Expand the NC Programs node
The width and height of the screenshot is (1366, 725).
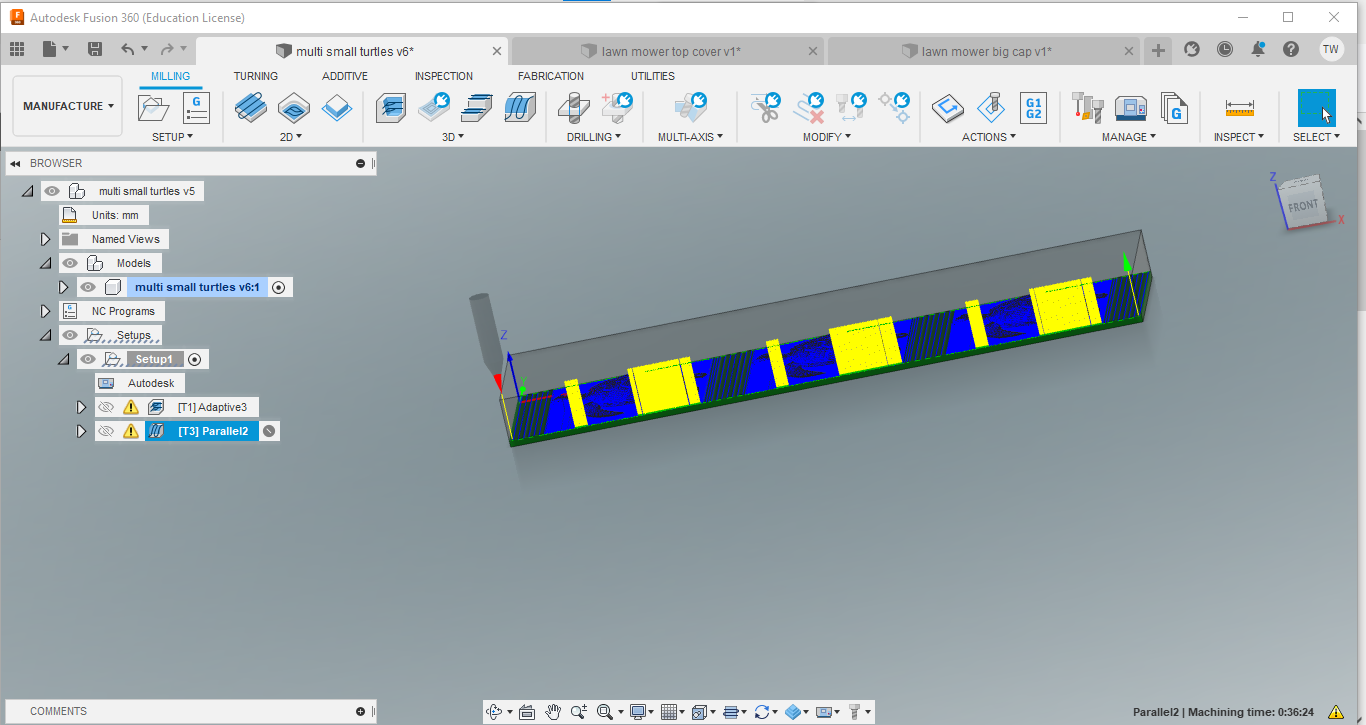click(45, 311)
